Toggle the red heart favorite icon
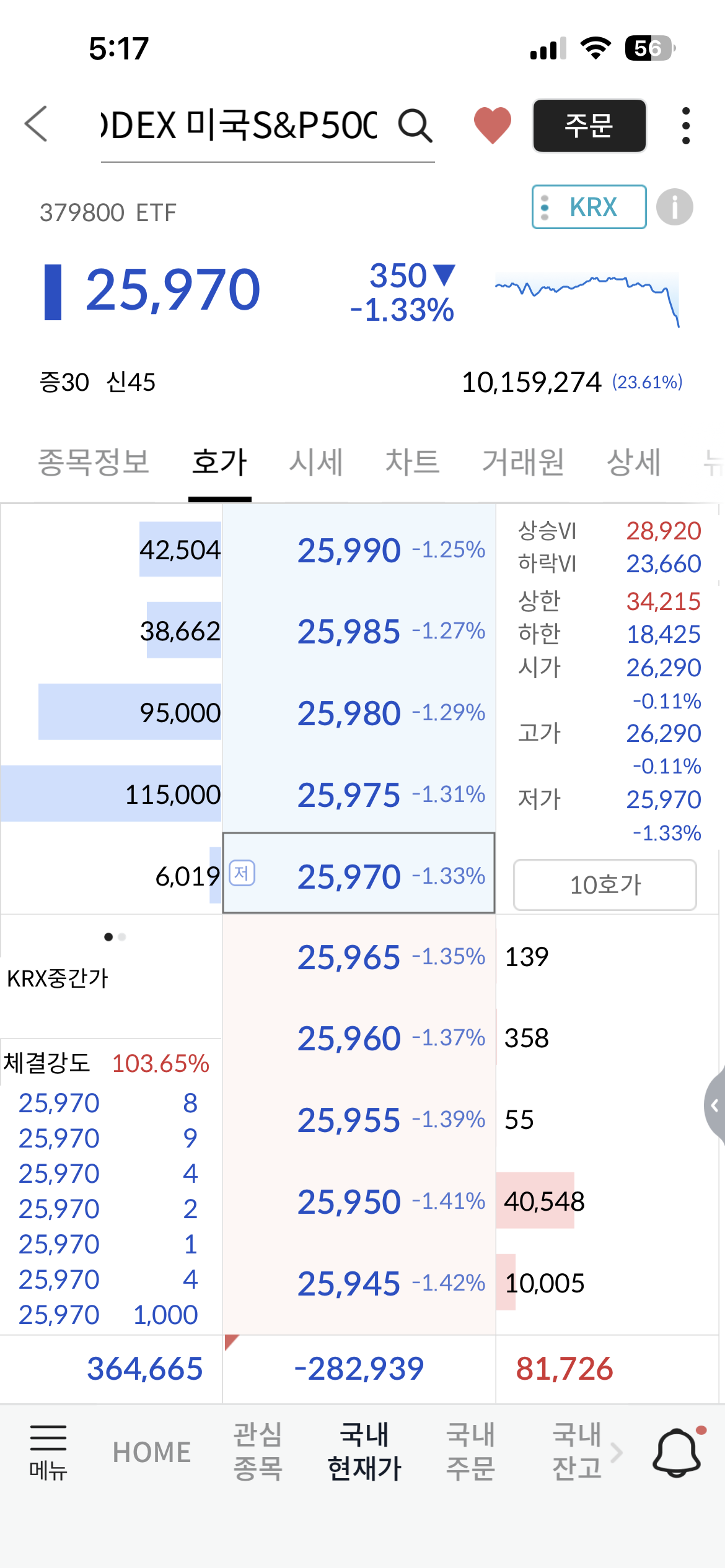 point(493,125)
